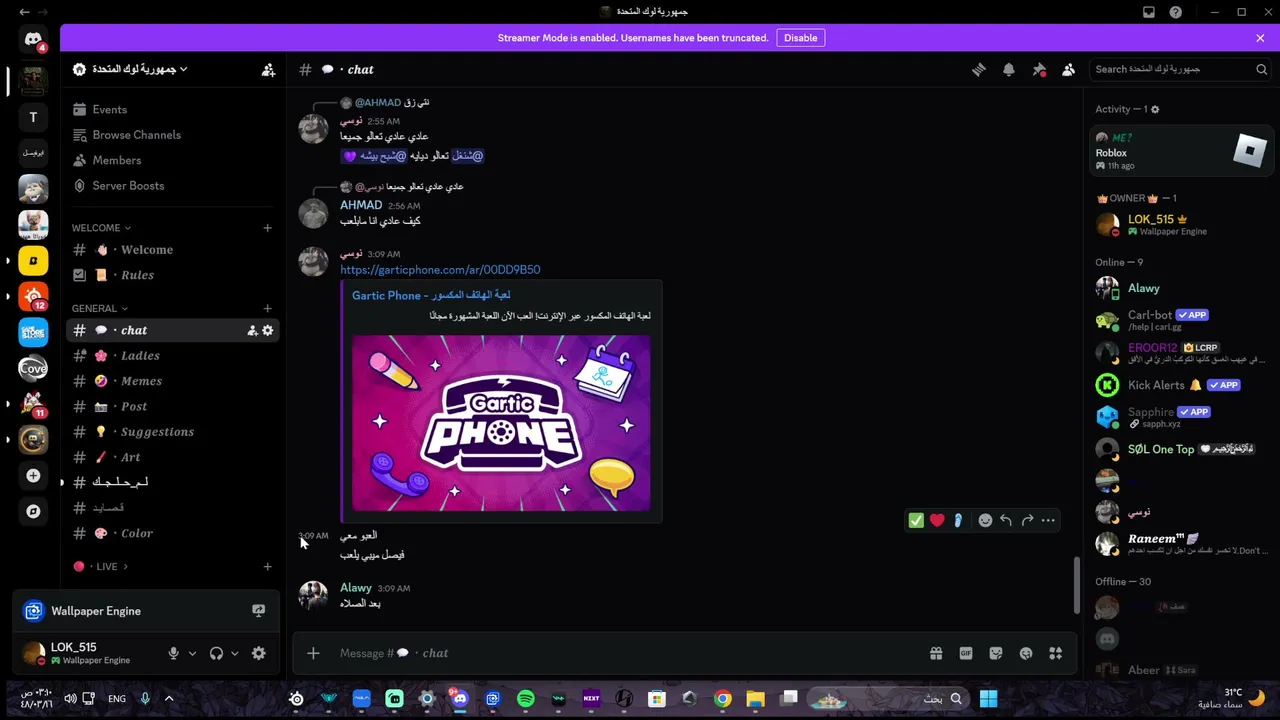Viewport: 1280px width, 720px height.
Task: Open Gartic Phone preview image
Action: click(x=501, y=423)
